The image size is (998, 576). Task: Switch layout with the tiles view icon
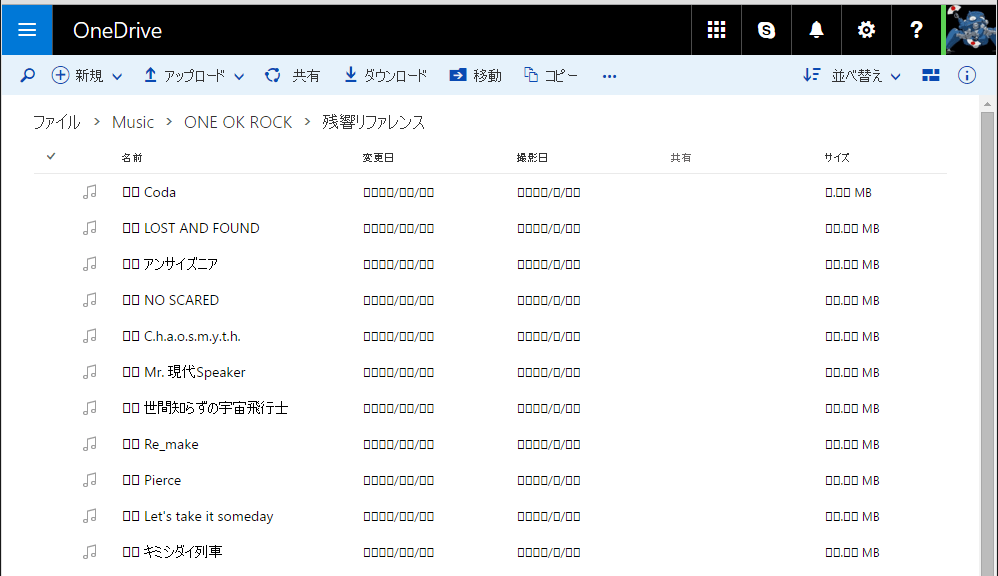(x=930, y=75)
